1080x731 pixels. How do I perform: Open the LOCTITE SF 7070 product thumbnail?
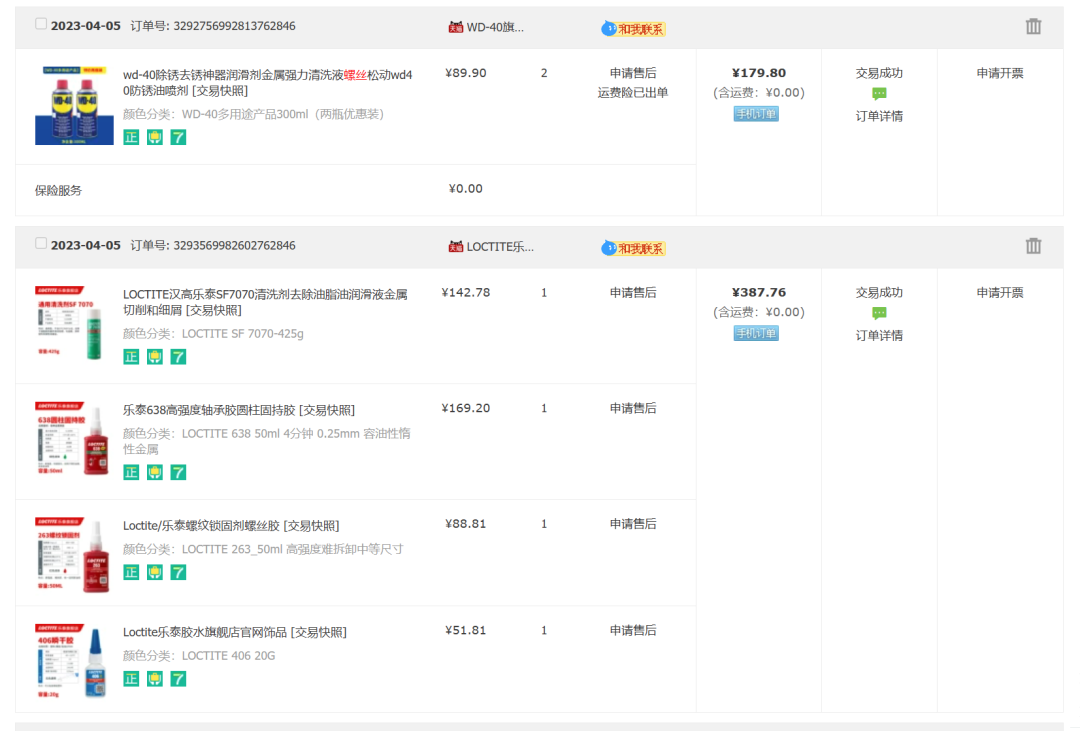pos(74,323)
